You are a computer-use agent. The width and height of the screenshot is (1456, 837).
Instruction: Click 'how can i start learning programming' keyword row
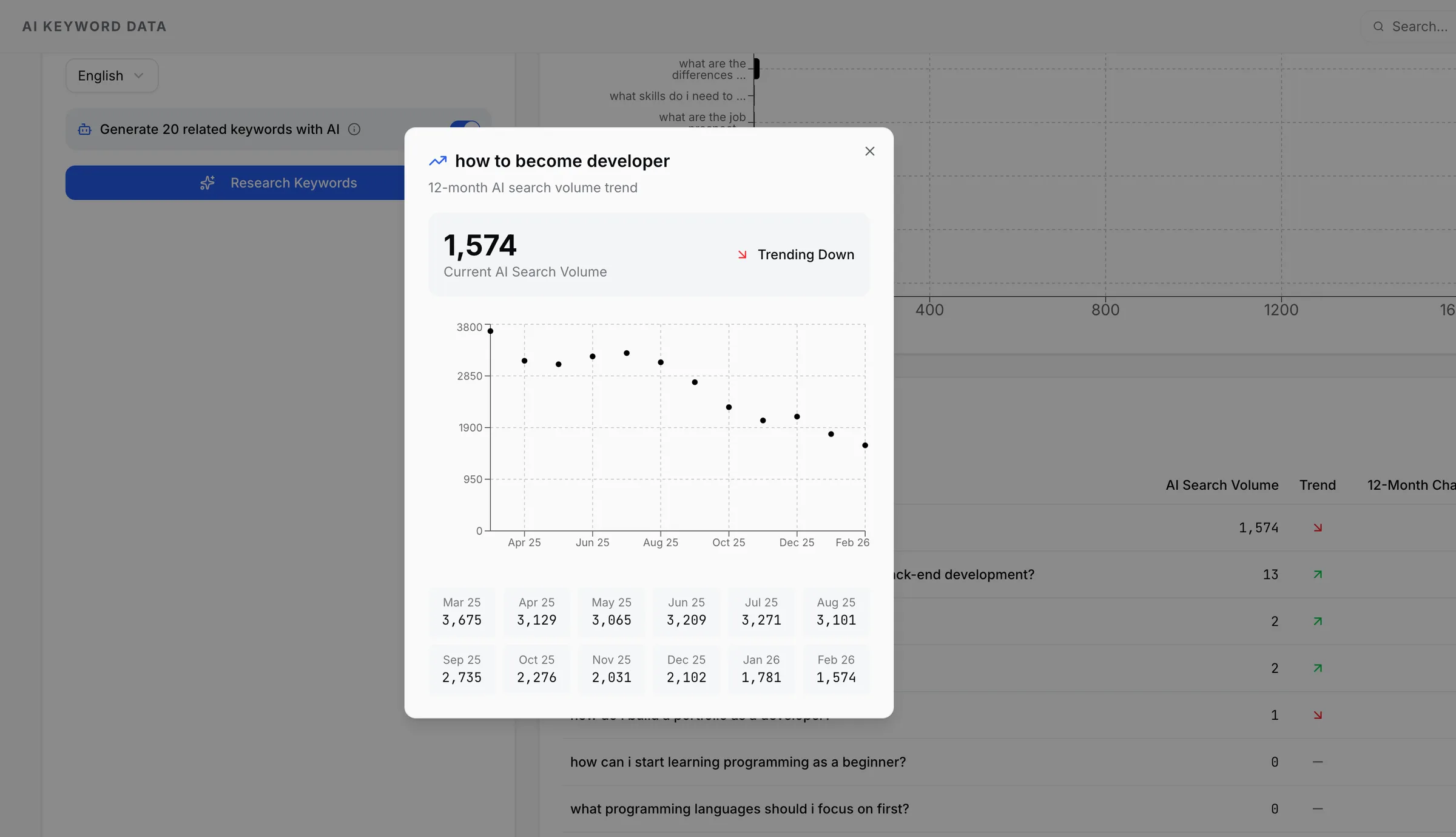738,762
